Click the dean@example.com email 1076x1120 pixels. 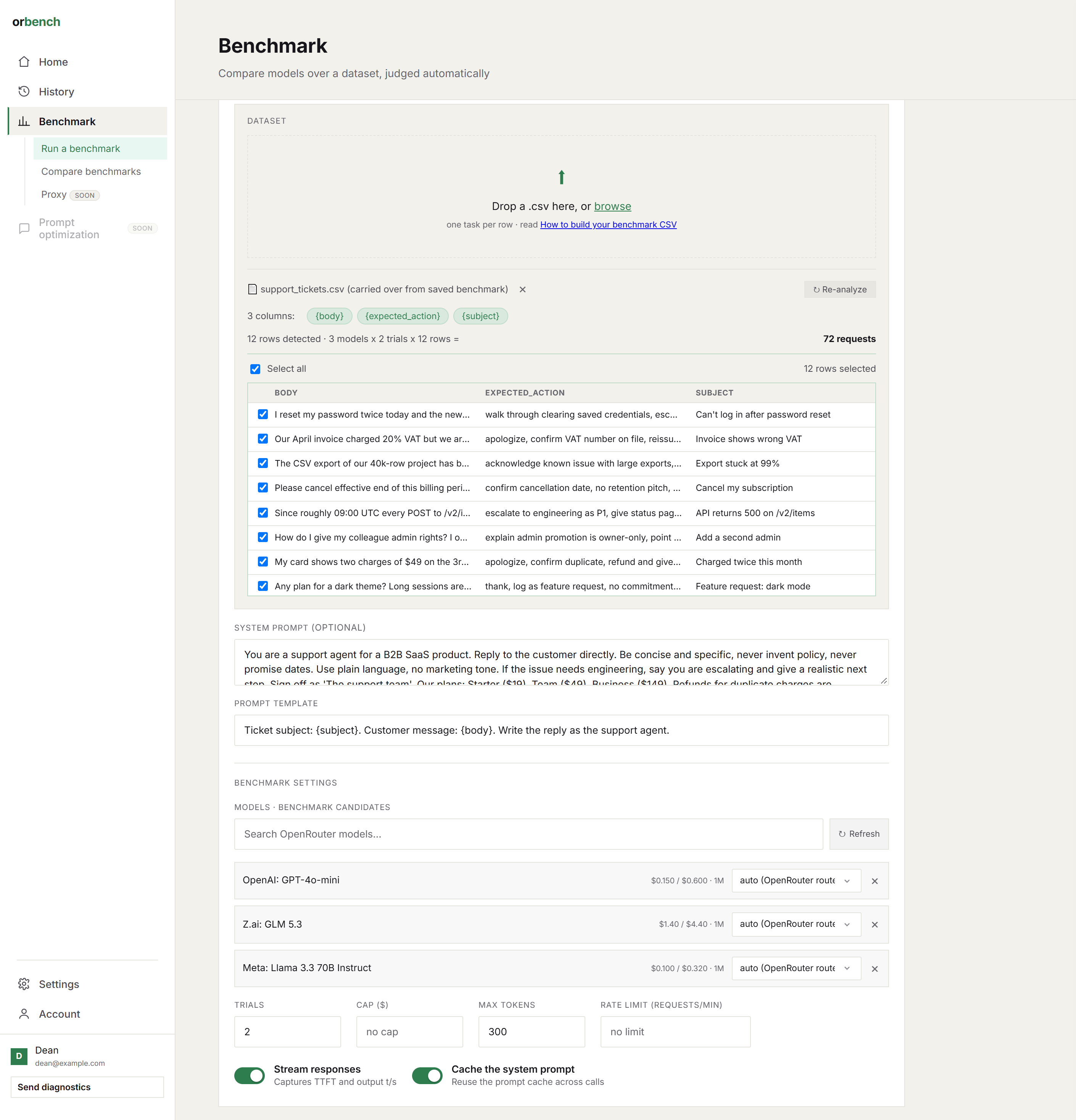[x=70, y=1064]
